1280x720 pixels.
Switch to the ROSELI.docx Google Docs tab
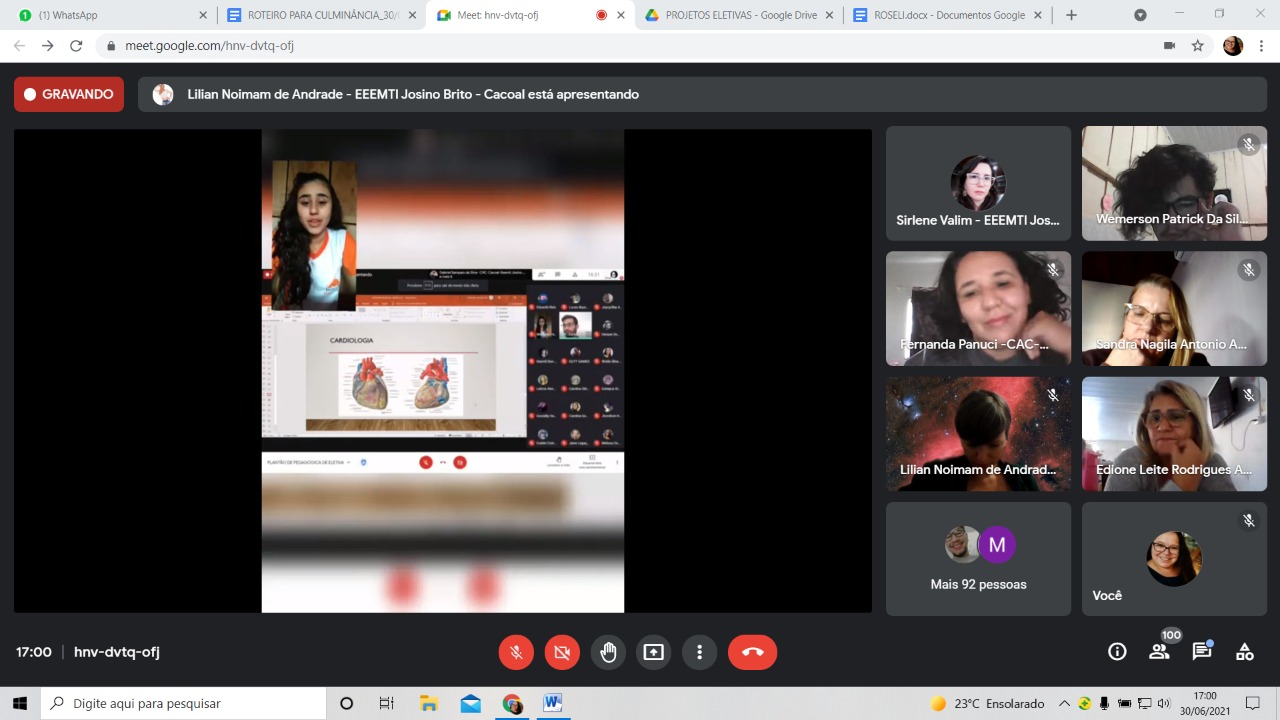pyautogui.click(x=945, y=15)
